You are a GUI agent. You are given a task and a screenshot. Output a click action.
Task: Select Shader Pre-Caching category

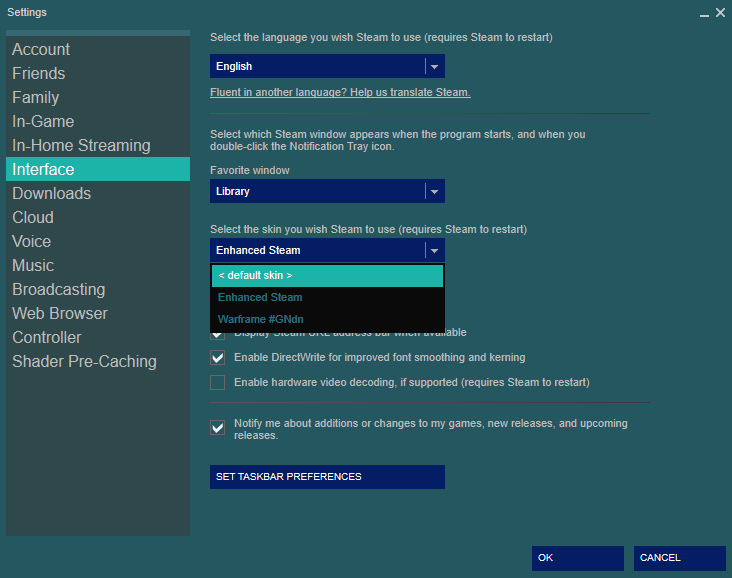click(98, 361)
